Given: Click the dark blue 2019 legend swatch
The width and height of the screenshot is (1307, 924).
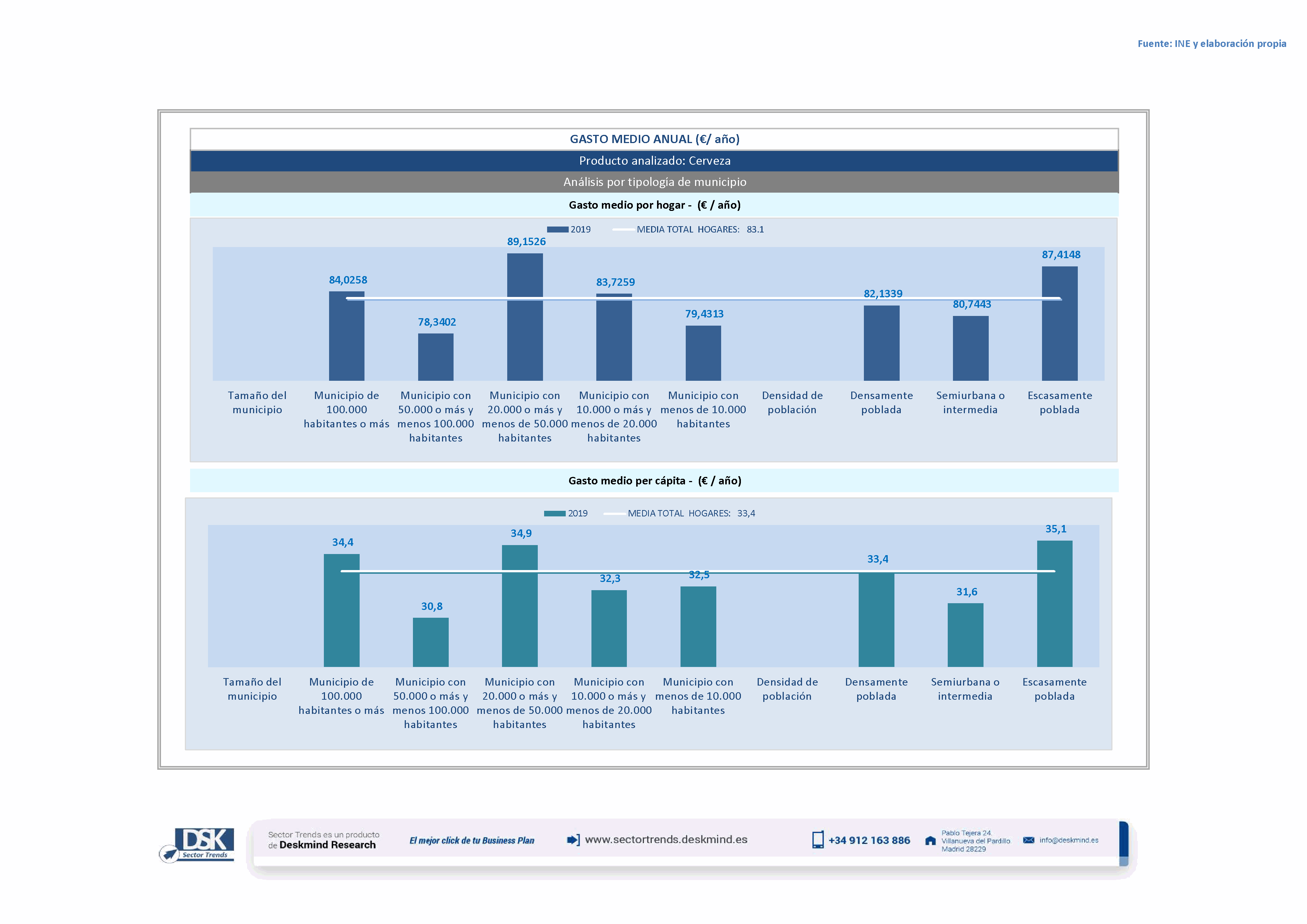Looking at the screenshot, I should point(557,229).
